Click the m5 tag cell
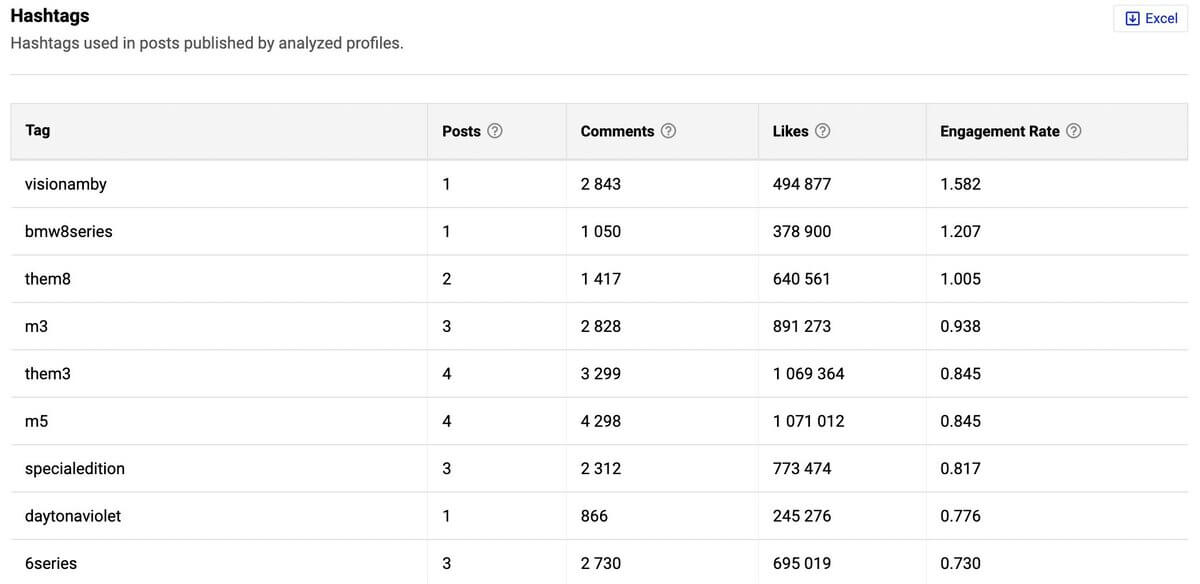Viewport: 1200px width, 584px height. click(37, 421)
